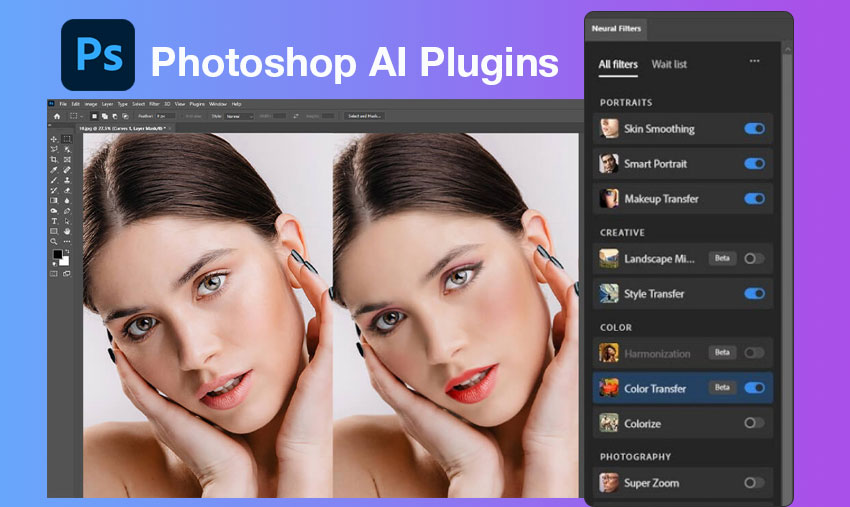
Task: Select the Zoom tool
Action: 54,241
